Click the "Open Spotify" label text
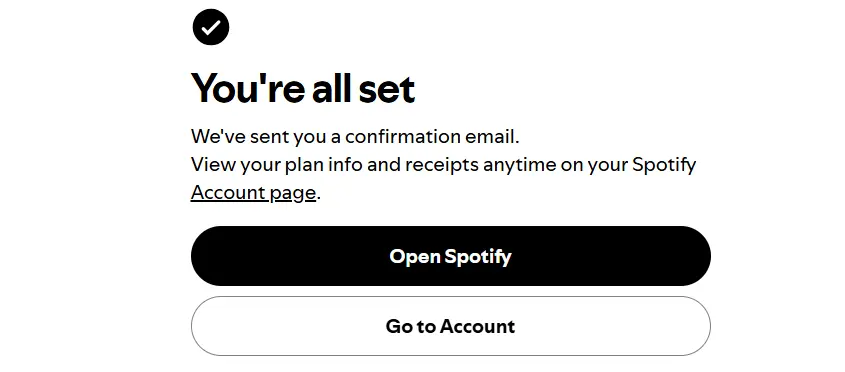This screenshot has width=845, height=372. 451,257
